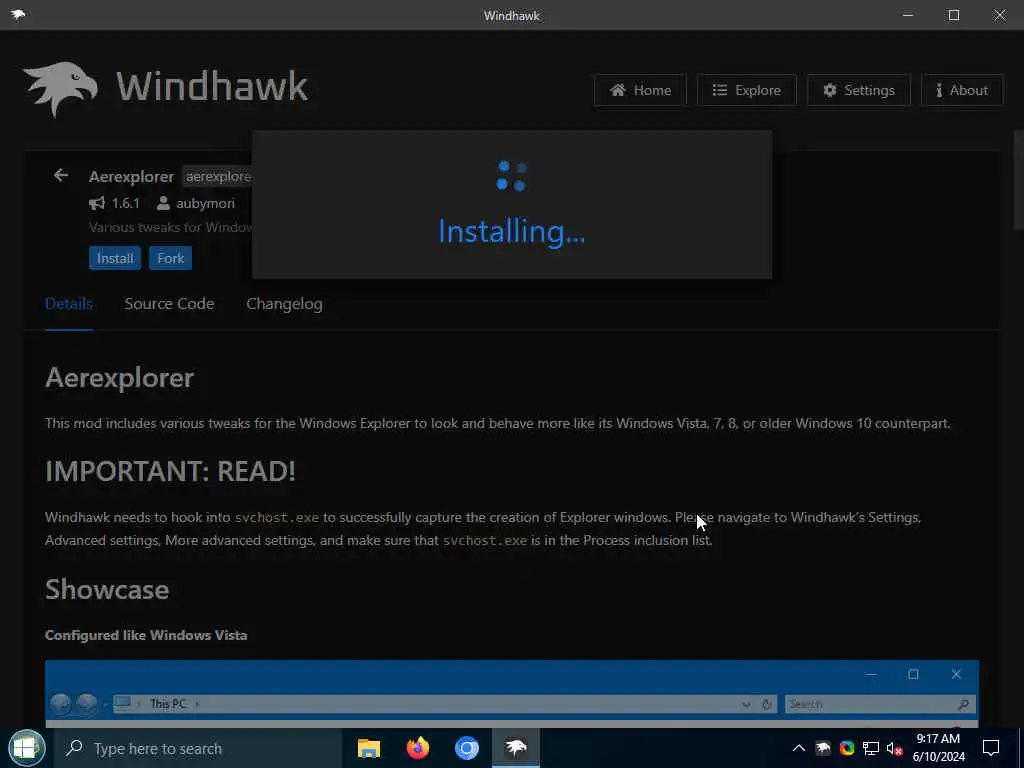Open the About page
This screenshot has height=768, width=1024.
[x=961, y=90]
